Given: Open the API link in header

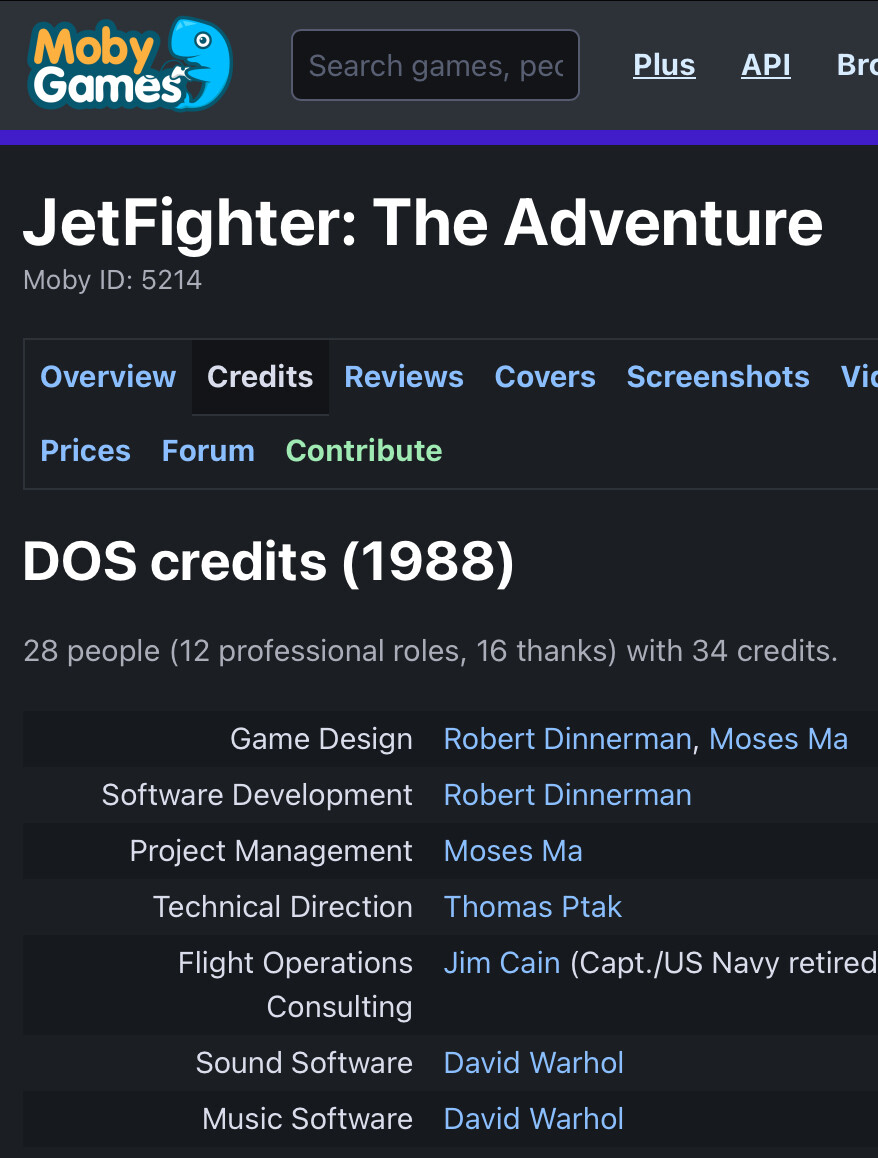Looking at the screenshot, I should pyautogui.click(x=766, y=65).
